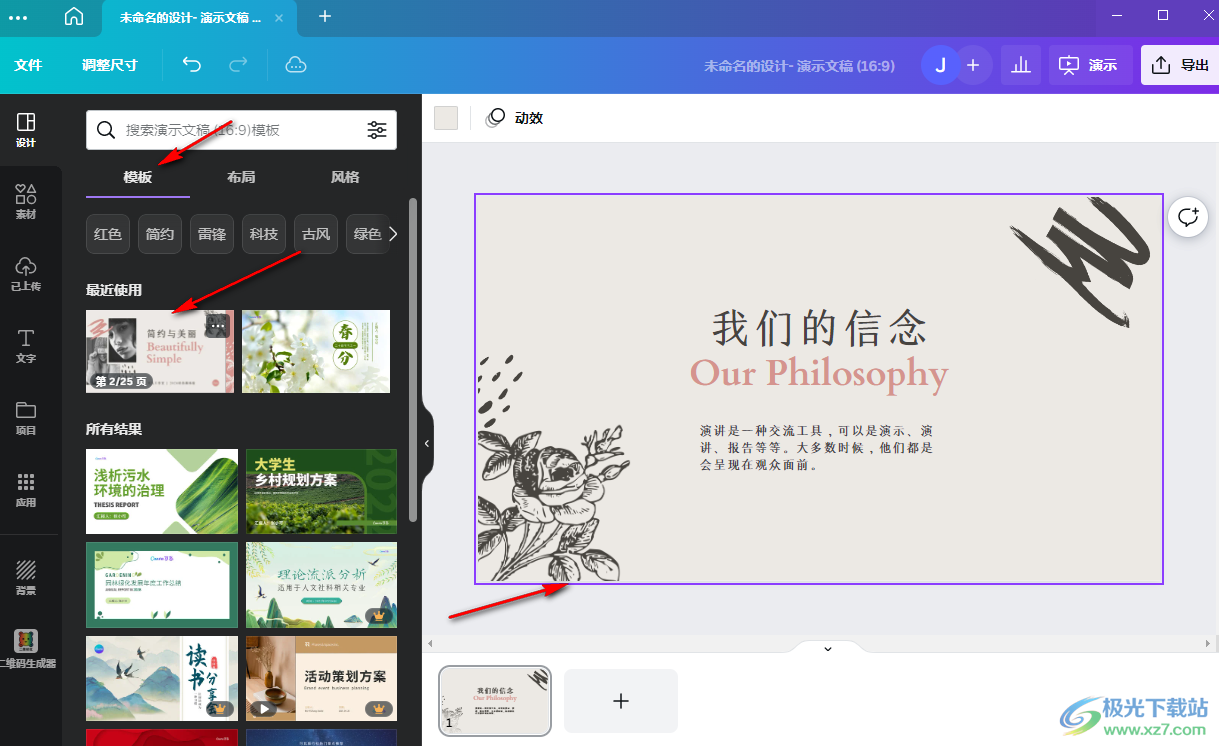Image resolution: width=1219 pixels, height=746 pixels.
Task: Choose 理论流派分析 template
Action: pos(321,584)
